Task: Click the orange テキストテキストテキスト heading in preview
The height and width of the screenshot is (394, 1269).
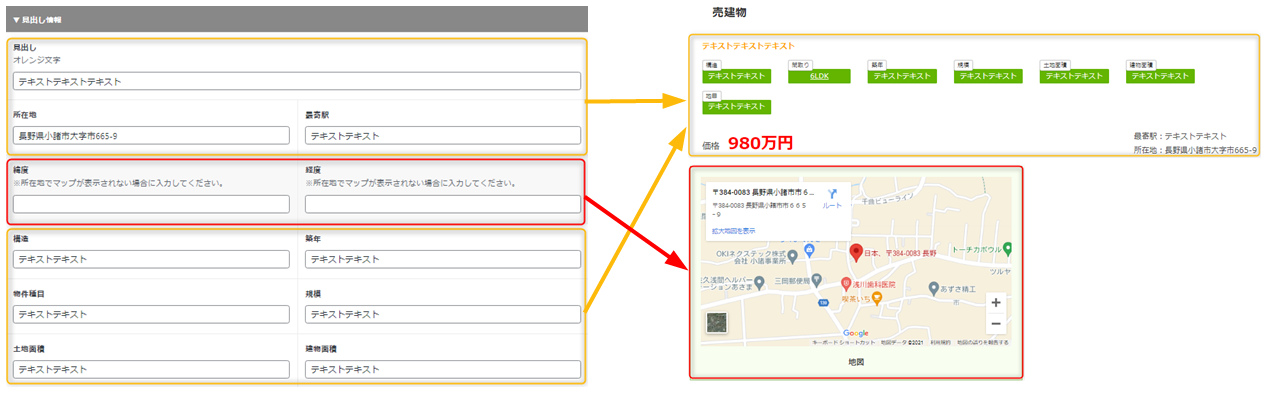Action: coord(748,46)
